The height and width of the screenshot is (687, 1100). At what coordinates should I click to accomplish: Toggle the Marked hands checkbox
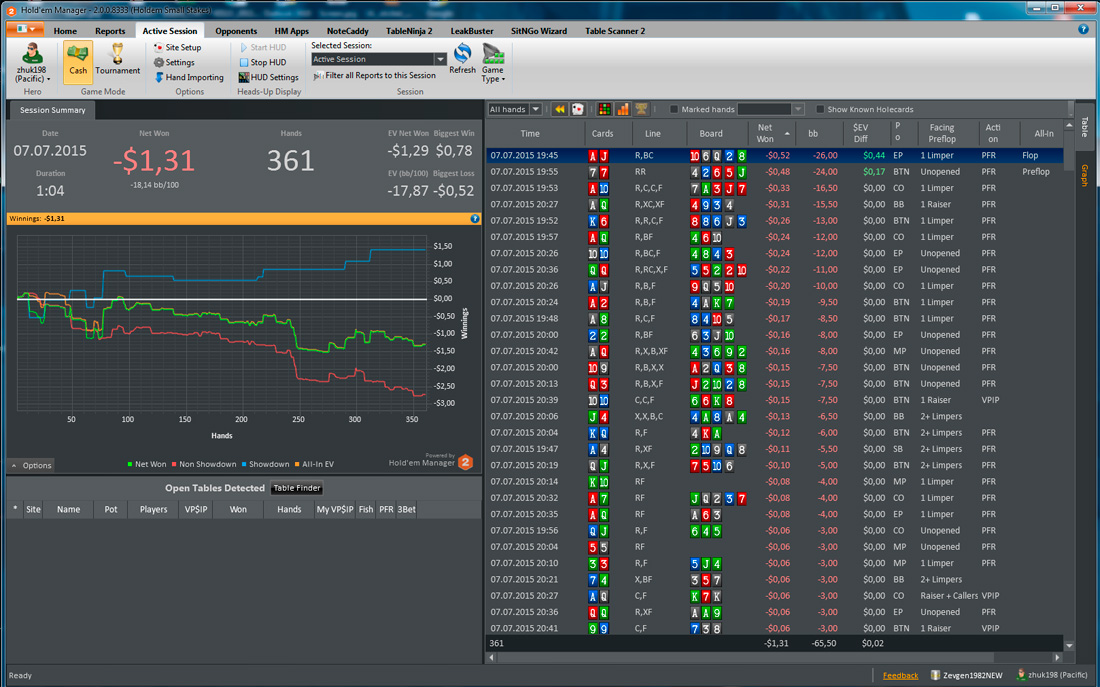tap(674, 109)
